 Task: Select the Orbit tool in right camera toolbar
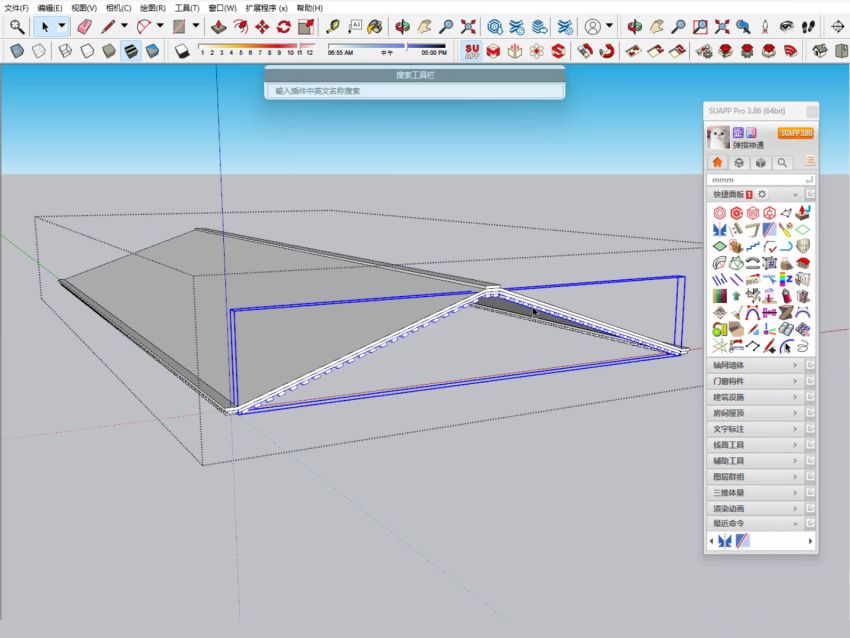635,27
